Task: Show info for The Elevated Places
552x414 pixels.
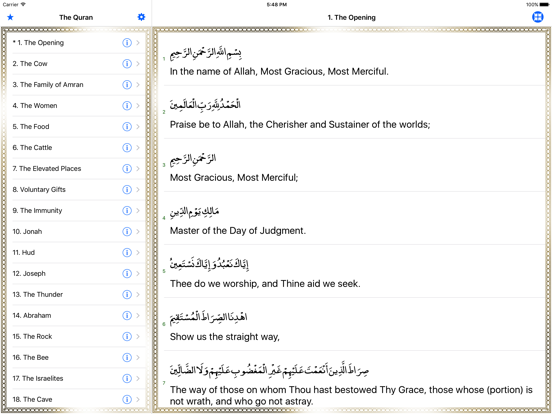Action: pos(127,169)
